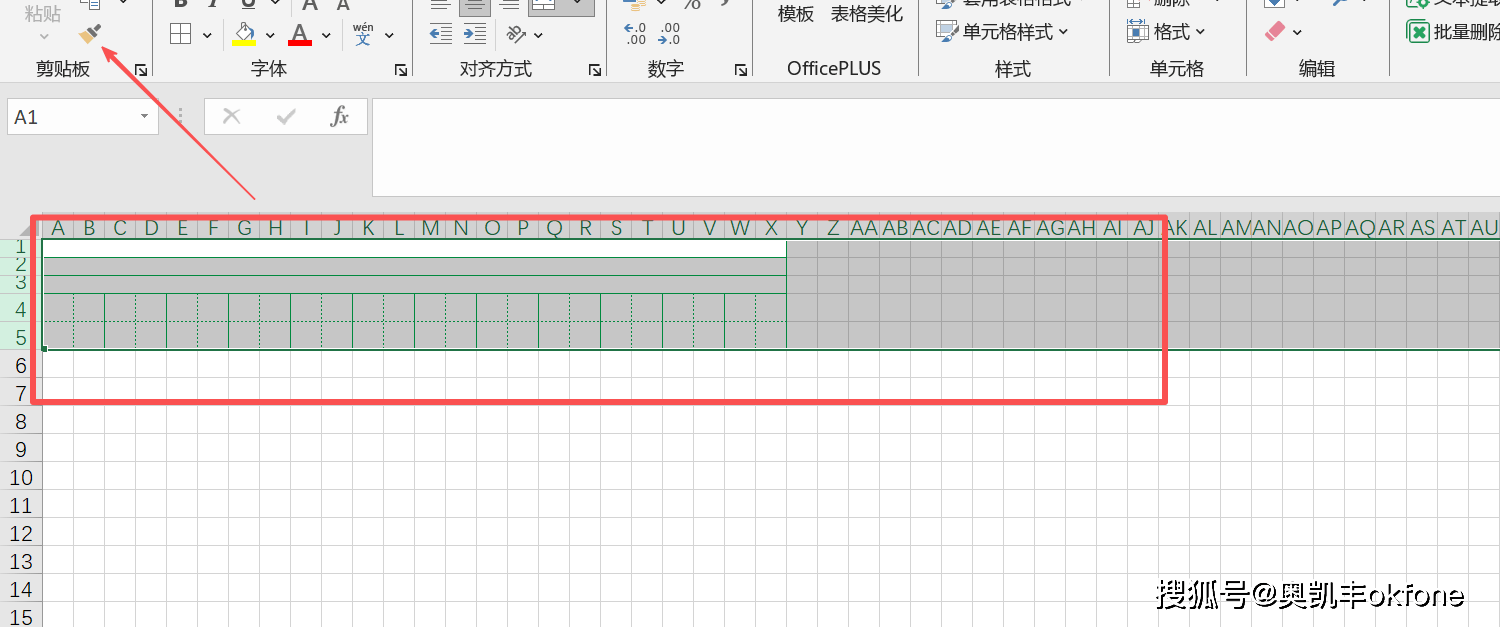Click the increase decimal places icon
This screenshot has width=1500, height=627.
click(x=635, y=34)
